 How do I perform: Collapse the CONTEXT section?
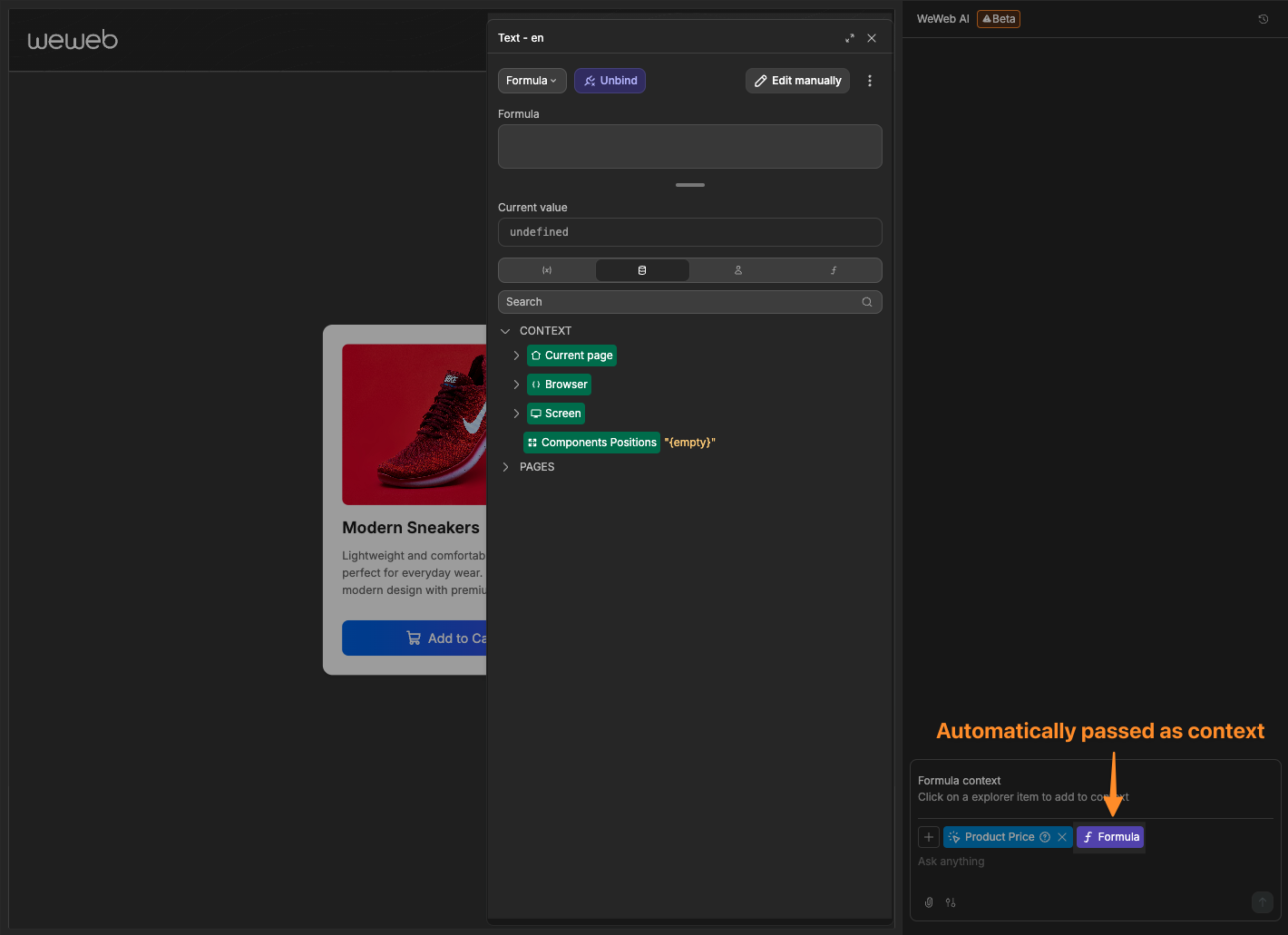pos(506,331)
